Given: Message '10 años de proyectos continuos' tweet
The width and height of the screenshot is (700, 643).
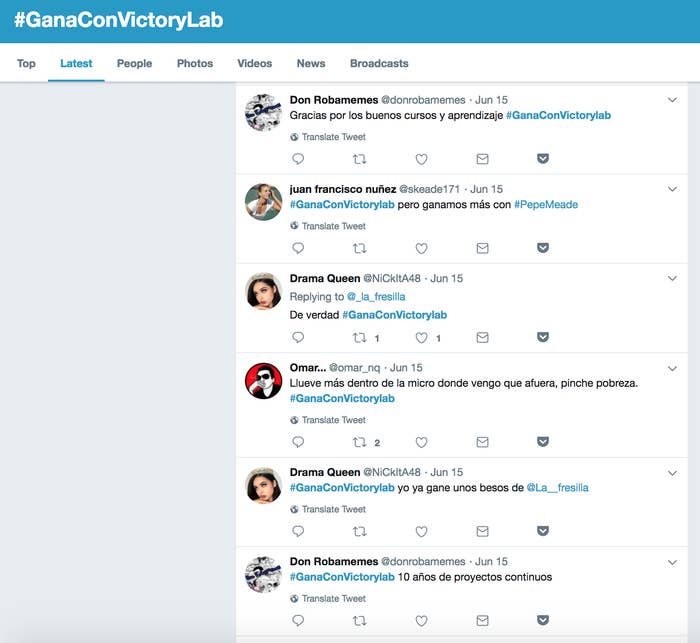Looking at the screenshot, I should click(x=483, y=621).
